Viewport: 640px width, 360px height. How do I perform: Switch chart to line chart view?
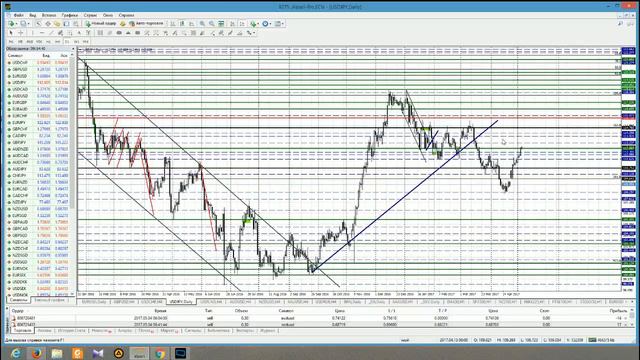point(191,24)
